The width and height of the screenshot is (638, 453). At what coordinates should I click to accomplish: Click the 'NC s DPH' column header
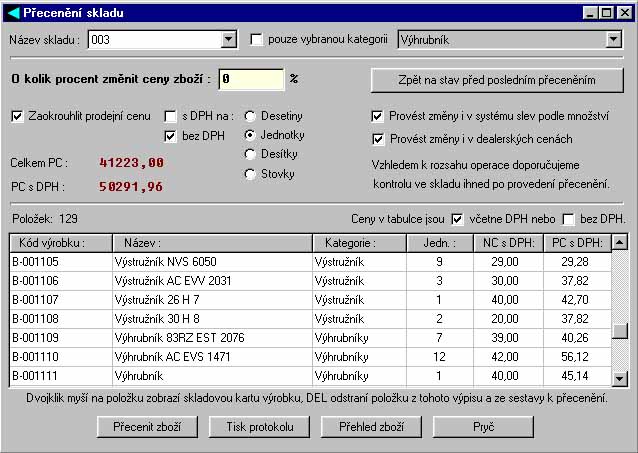click(509, 243)
